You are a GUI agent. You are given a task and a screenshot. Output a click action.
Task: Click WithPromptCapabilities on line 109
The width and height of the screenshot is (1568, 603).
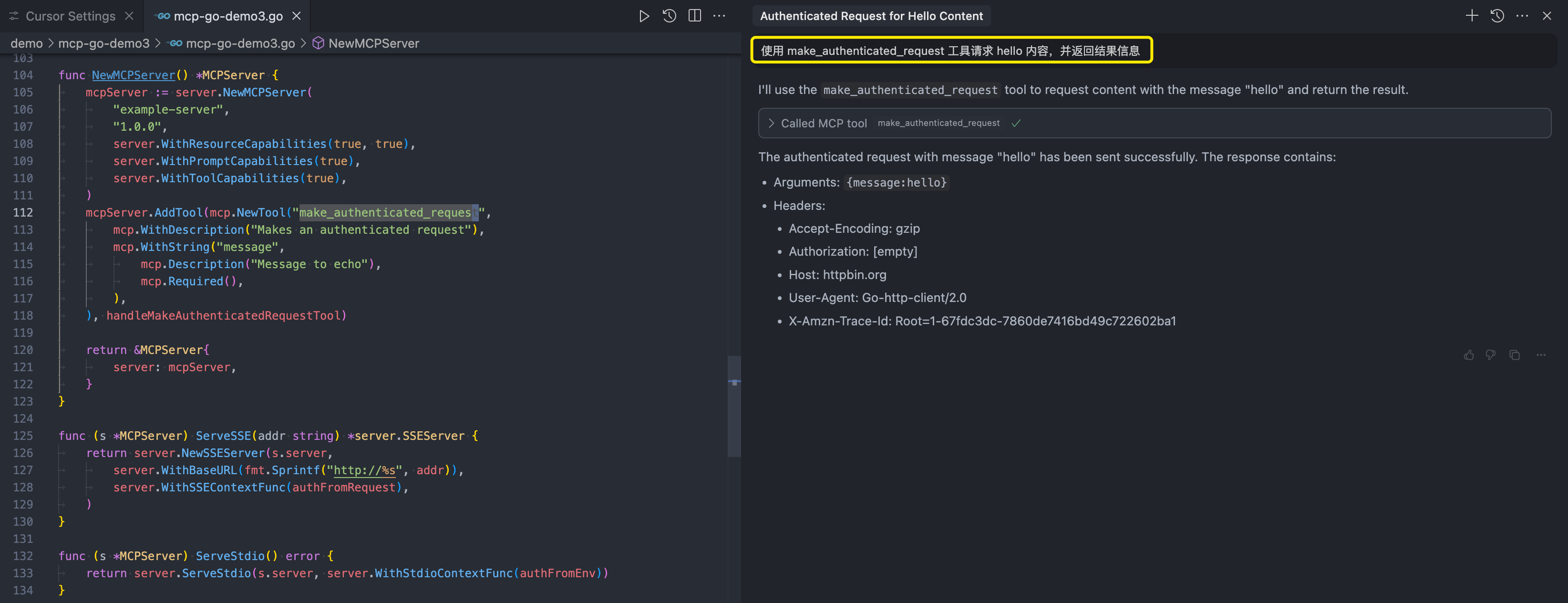(237, 161)
